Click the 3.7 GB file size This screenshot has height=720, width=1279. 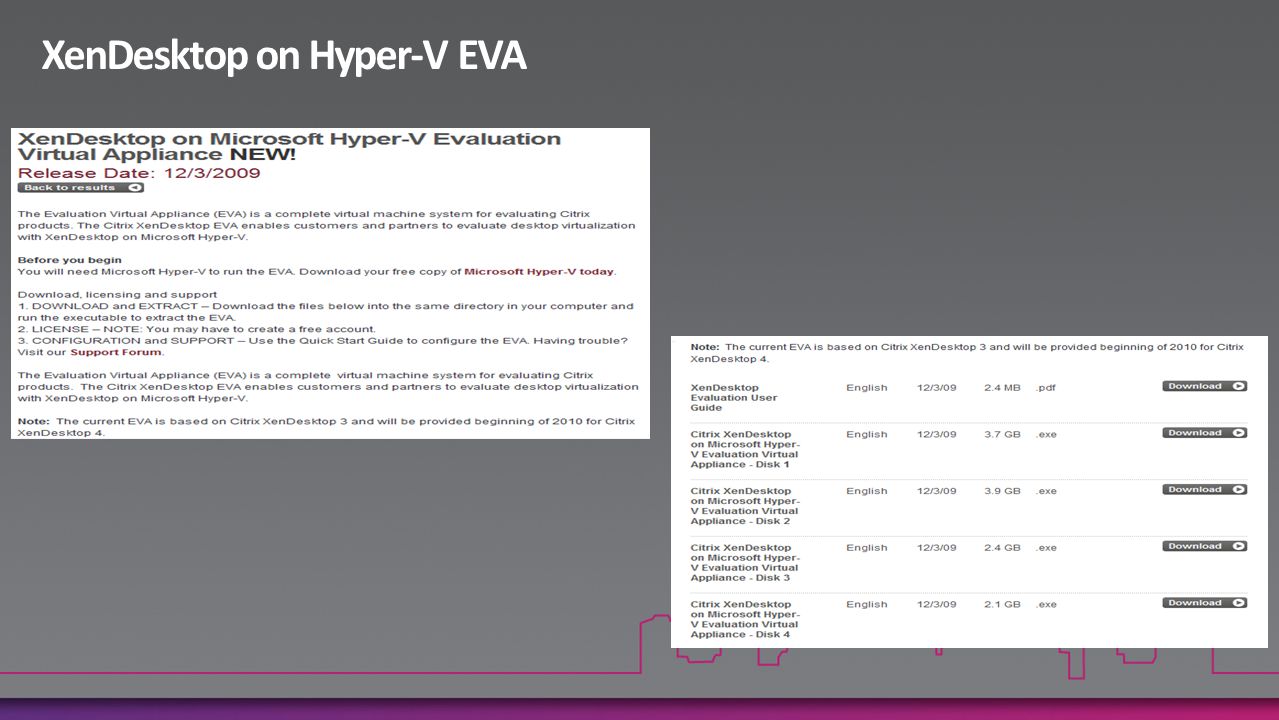coord(1002,435)
